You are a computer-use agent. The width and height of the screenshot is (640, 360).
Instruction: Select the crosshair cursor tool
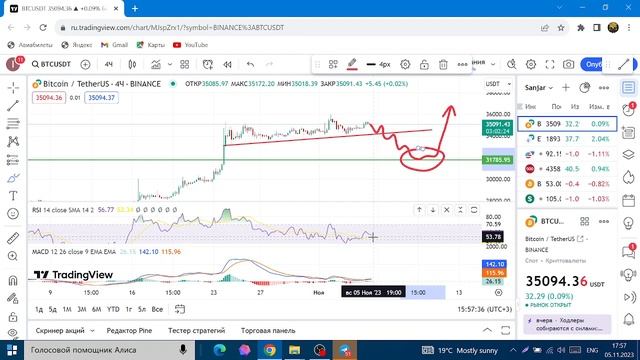[13, 88]
